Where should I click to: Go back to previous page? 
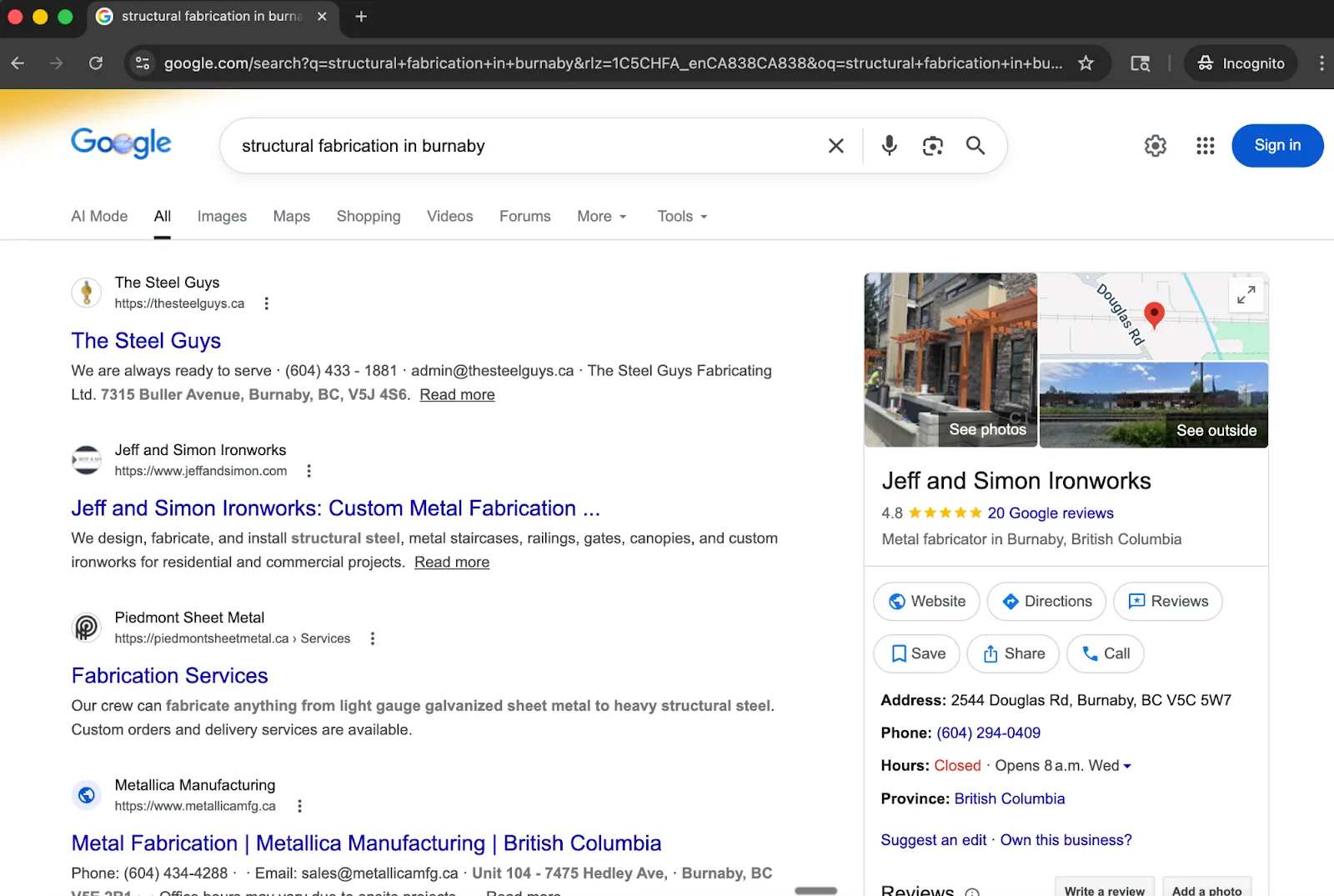point(18,63)
